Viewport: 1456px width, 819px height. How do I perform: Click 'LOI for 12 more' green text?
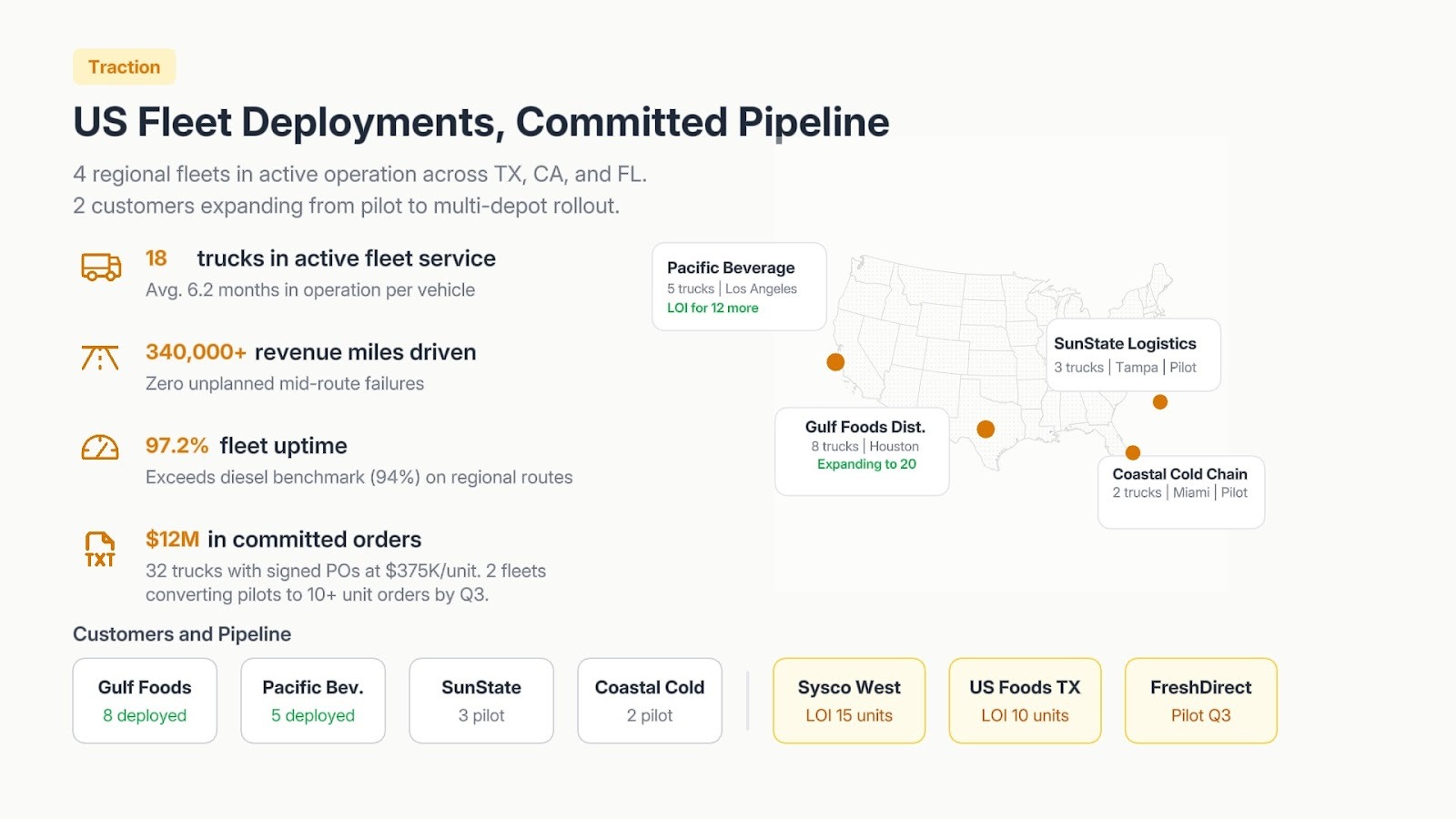point(713,308)
